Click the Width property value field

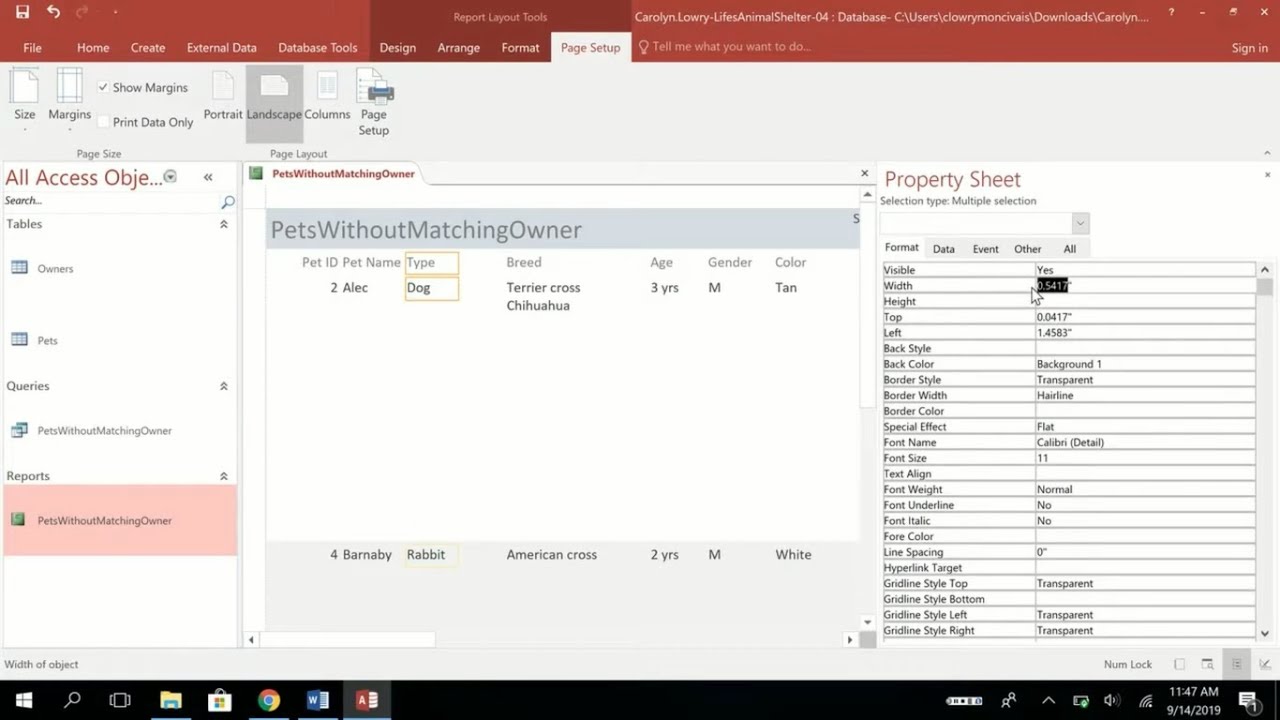click(x=1145, y=286)
